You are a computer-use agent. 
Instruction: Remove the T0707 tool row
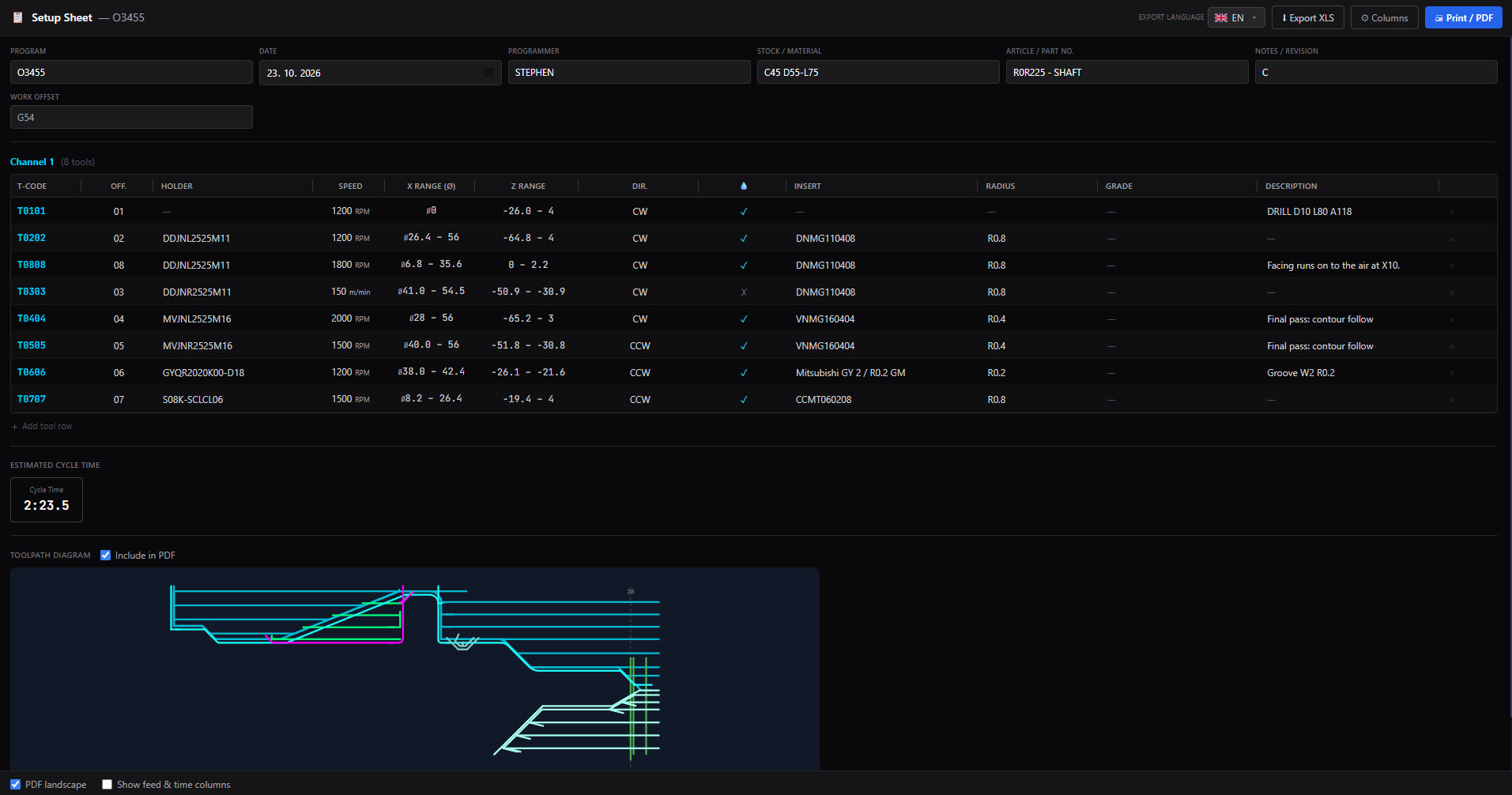coord(1452,400)
